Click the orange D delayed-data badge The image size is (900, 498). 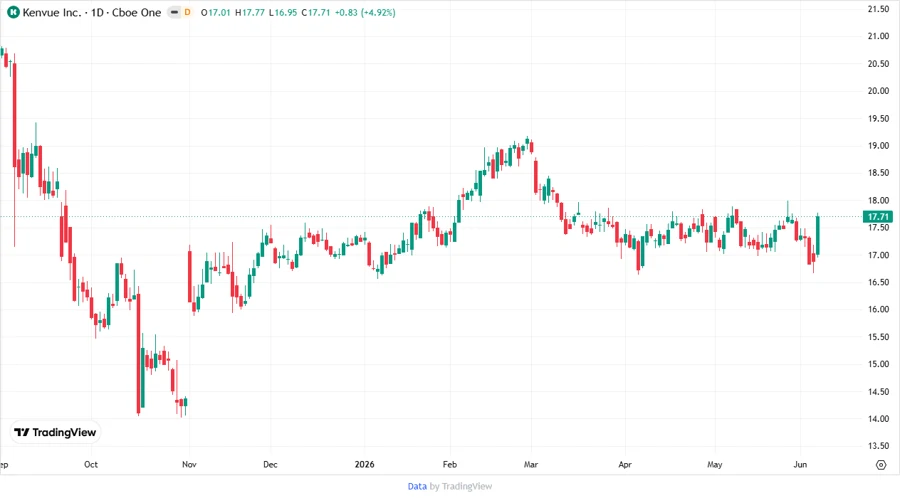coord(187,12)
